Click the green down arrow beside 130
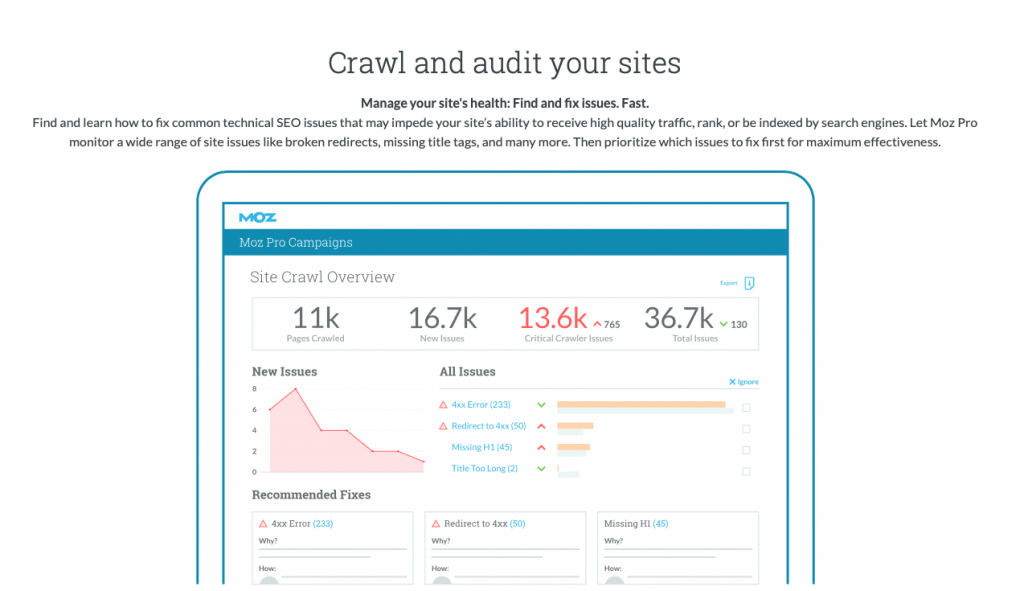The width and height of the screenshot is (1024, 591). (723, 324)
